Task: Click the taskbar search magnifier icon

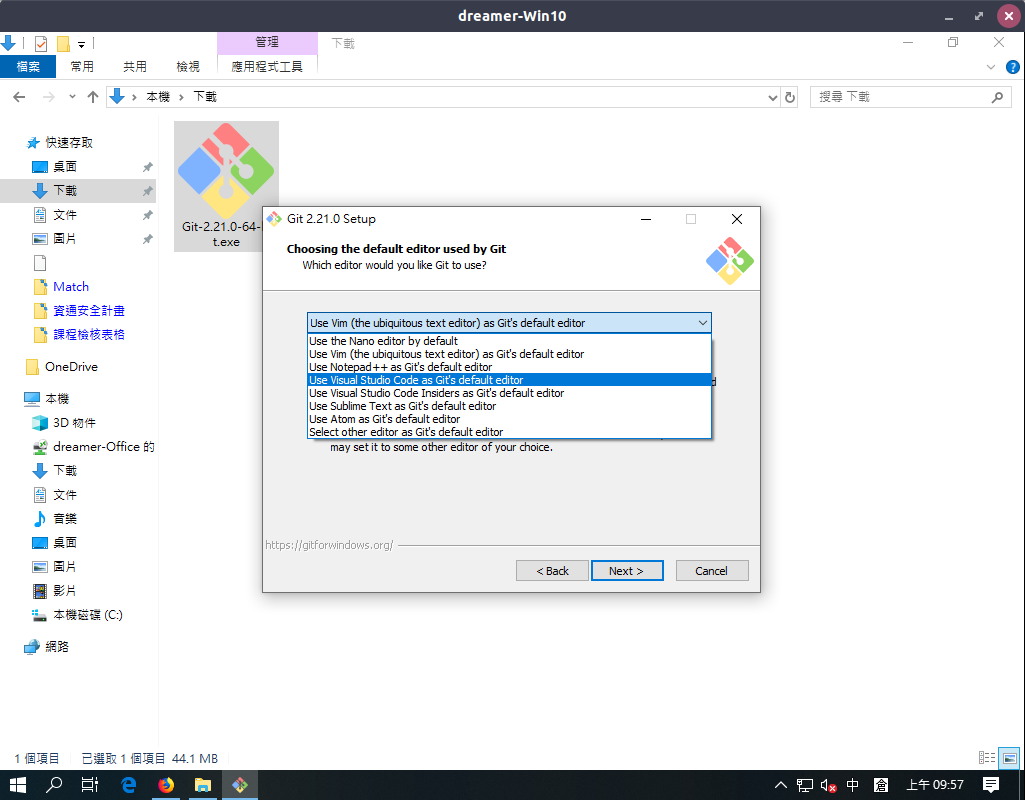Action: point(55,785)
